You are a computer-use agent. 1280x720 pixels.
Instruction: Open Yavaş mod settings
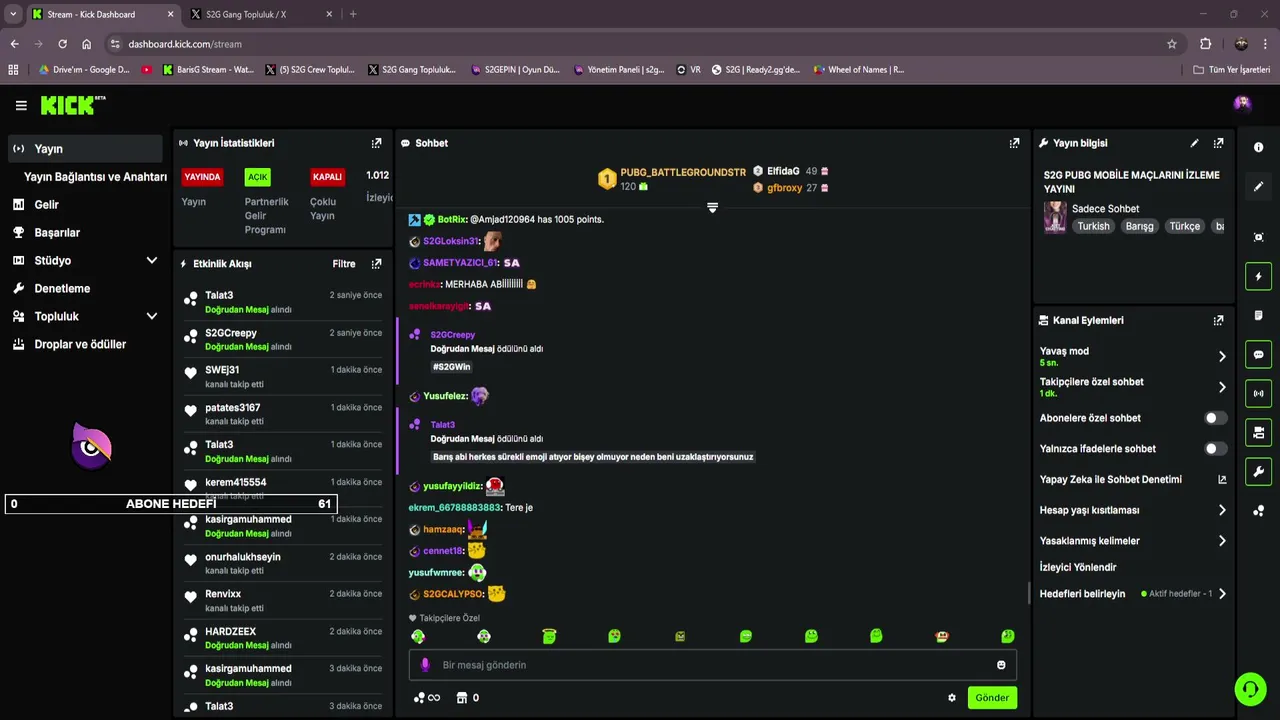[x=1133, y=356]
